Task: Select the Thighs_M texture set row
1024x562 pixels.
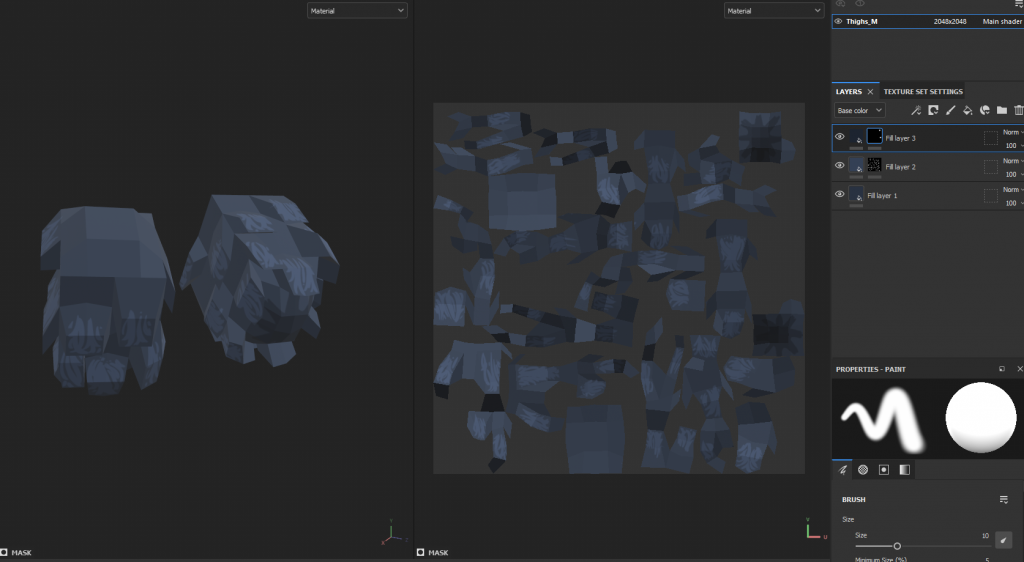Action: click(928, 22)
